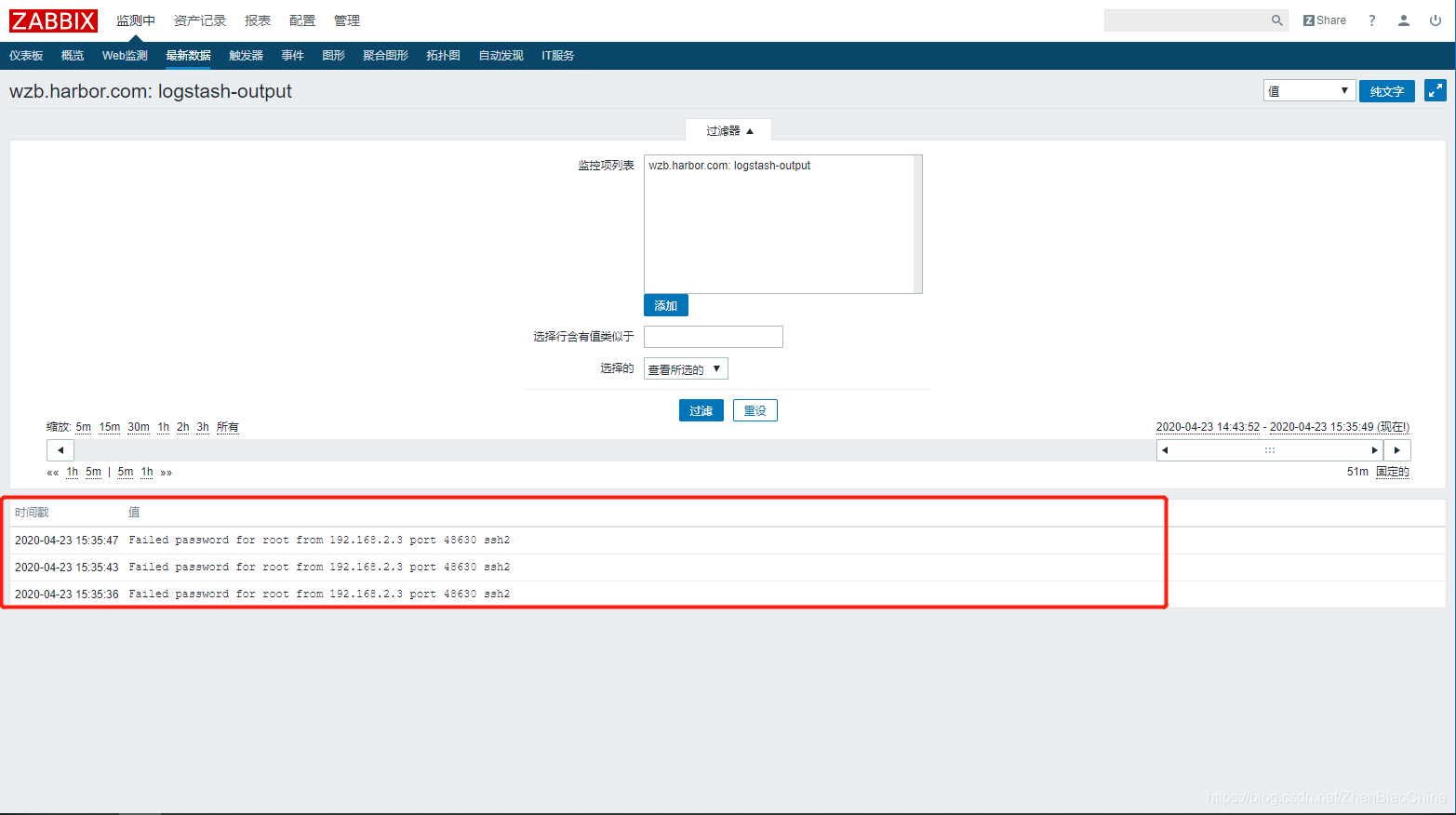
Task: Select wzb.harbor.com: logstash-output in item list
Action: point(729,166)
